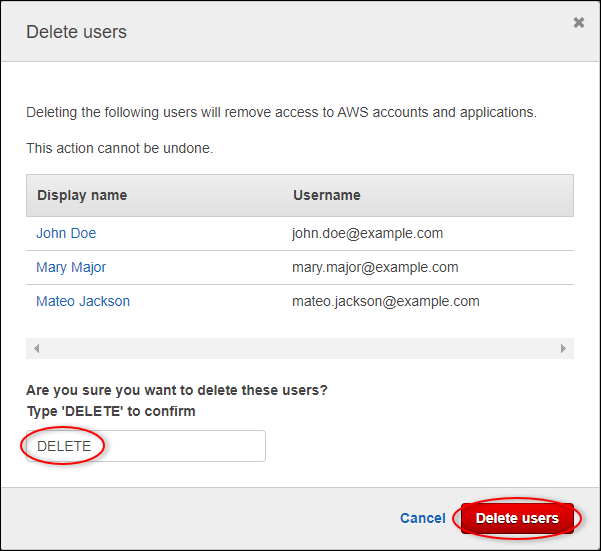
Task: Confirm with the red Delete users button
Action: coord(517,518)
